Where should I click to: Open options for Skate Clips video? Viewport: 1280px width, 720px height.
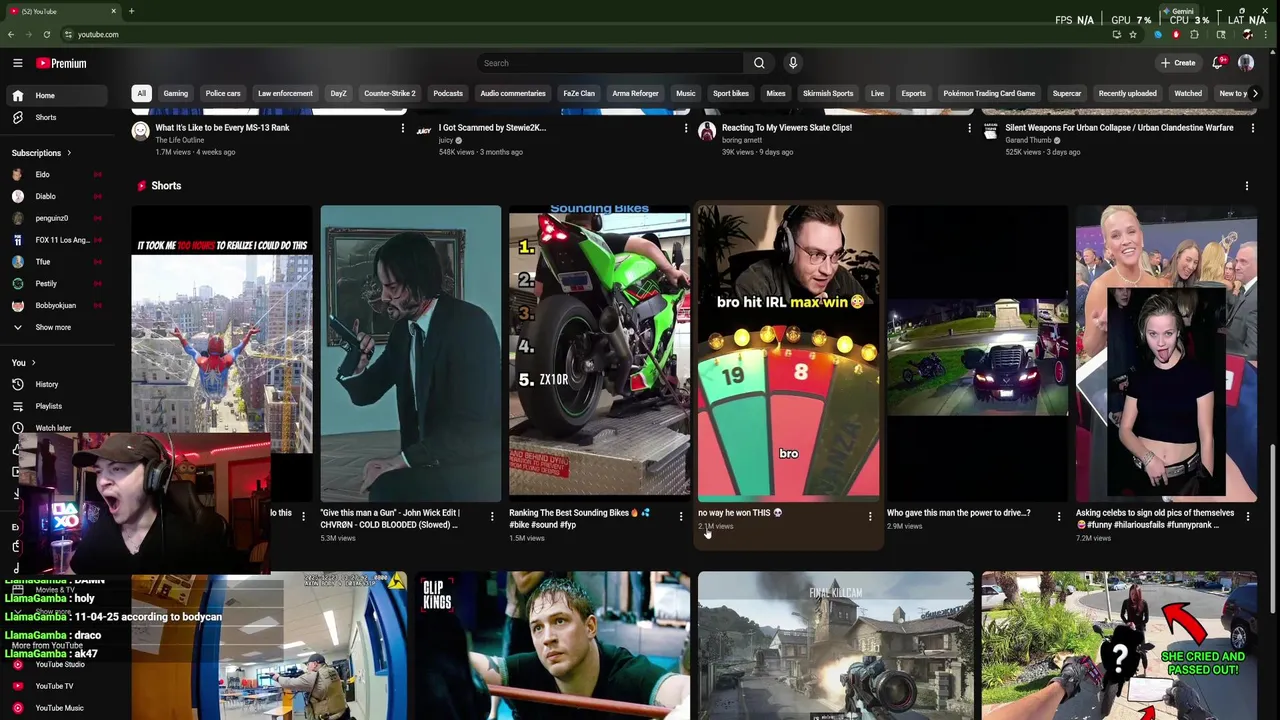969,128
